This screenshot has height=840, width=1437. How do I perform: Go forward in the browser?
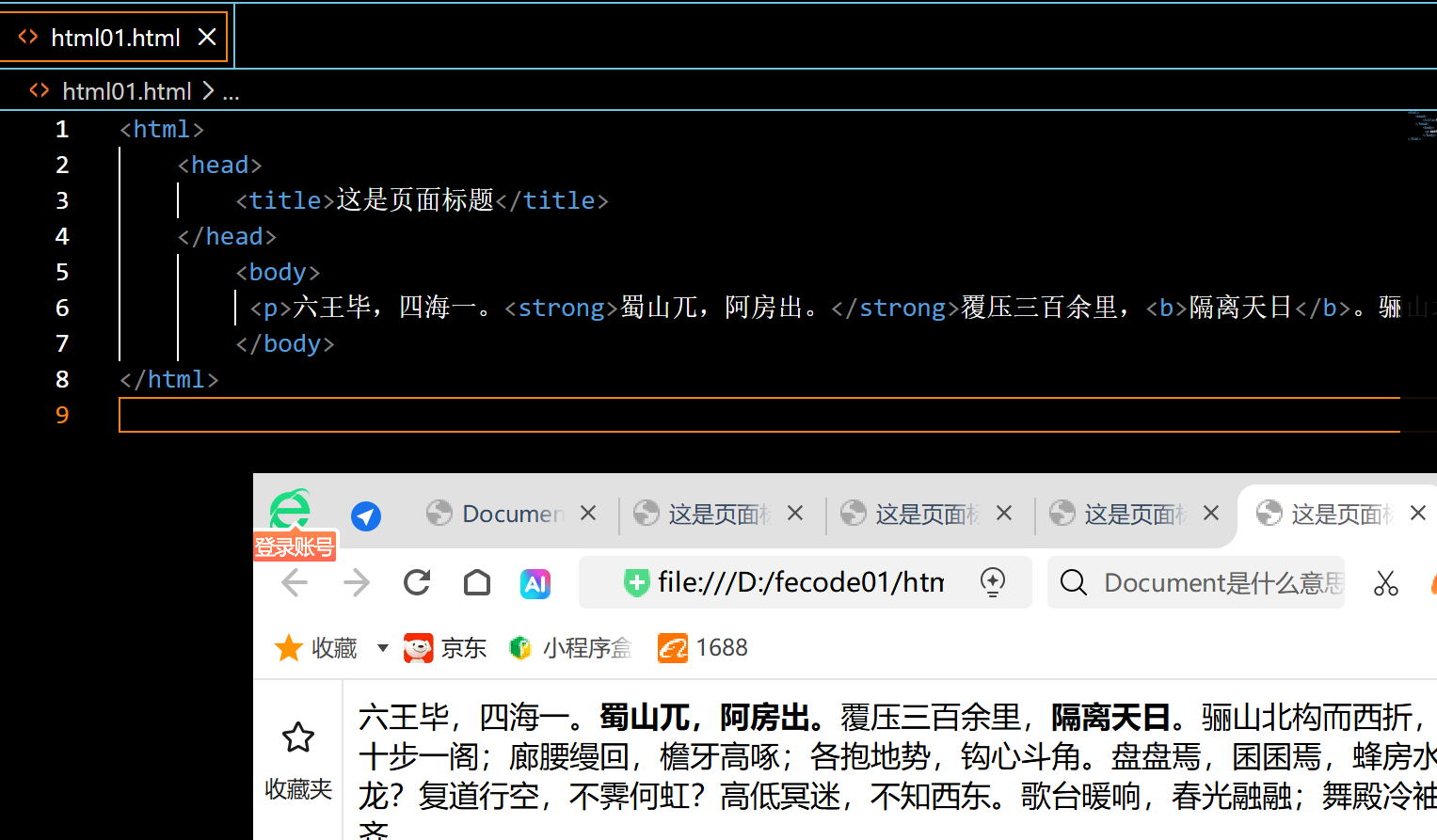(357, 583)
